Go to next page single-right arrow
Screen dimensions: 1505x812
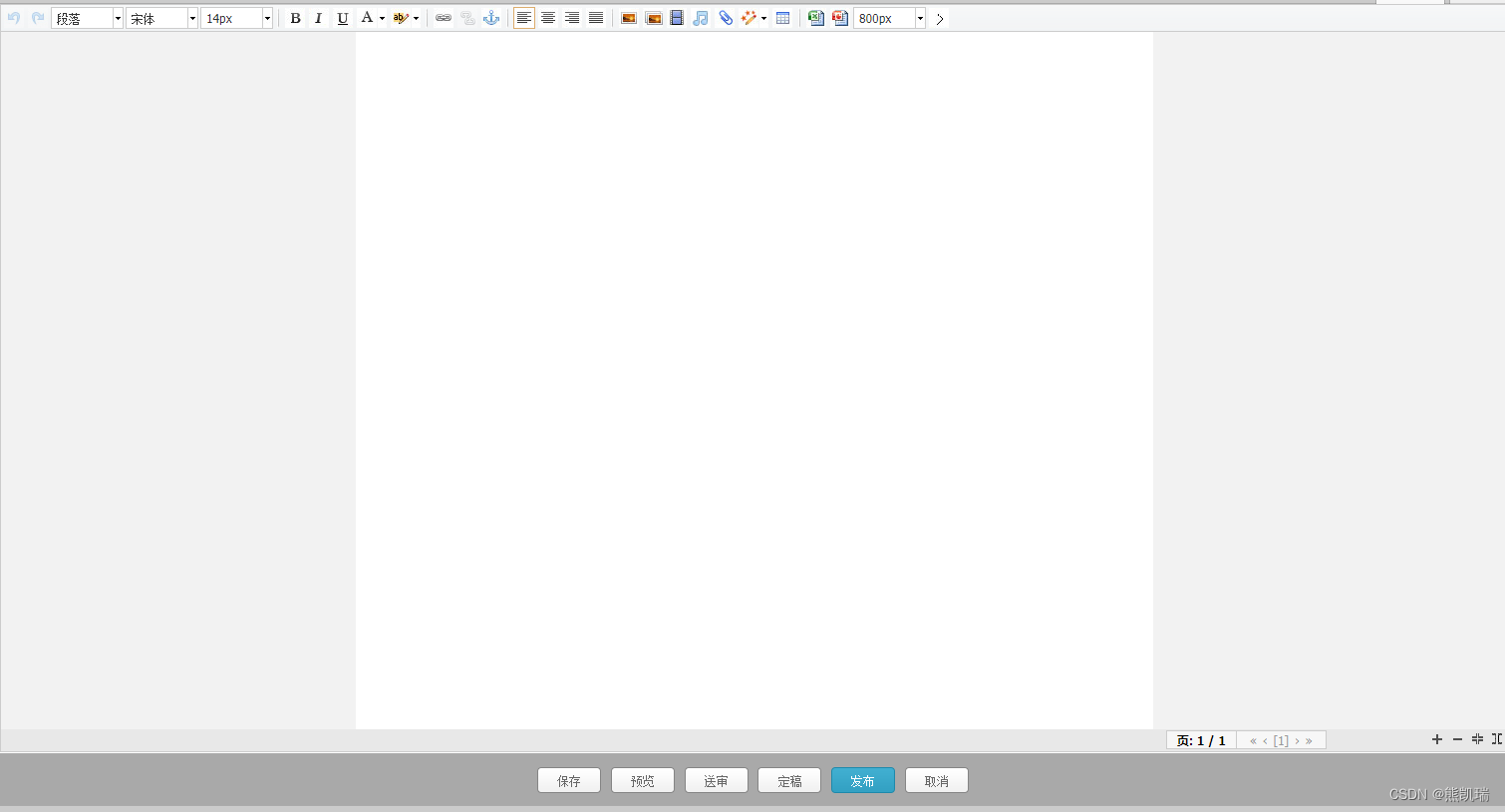[1297, 740]
